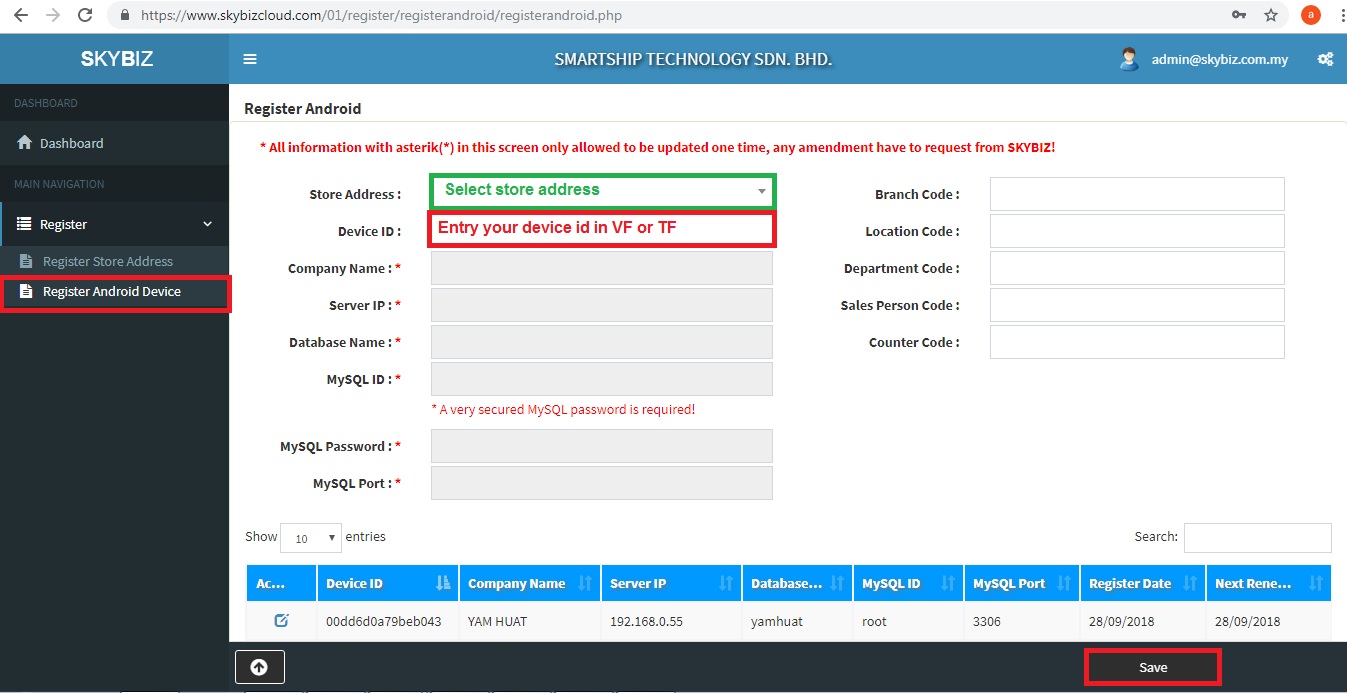Click the Branch Code input field
Image resolution: width=1347 pixels, height=693 pixels.
point(1136,194)
